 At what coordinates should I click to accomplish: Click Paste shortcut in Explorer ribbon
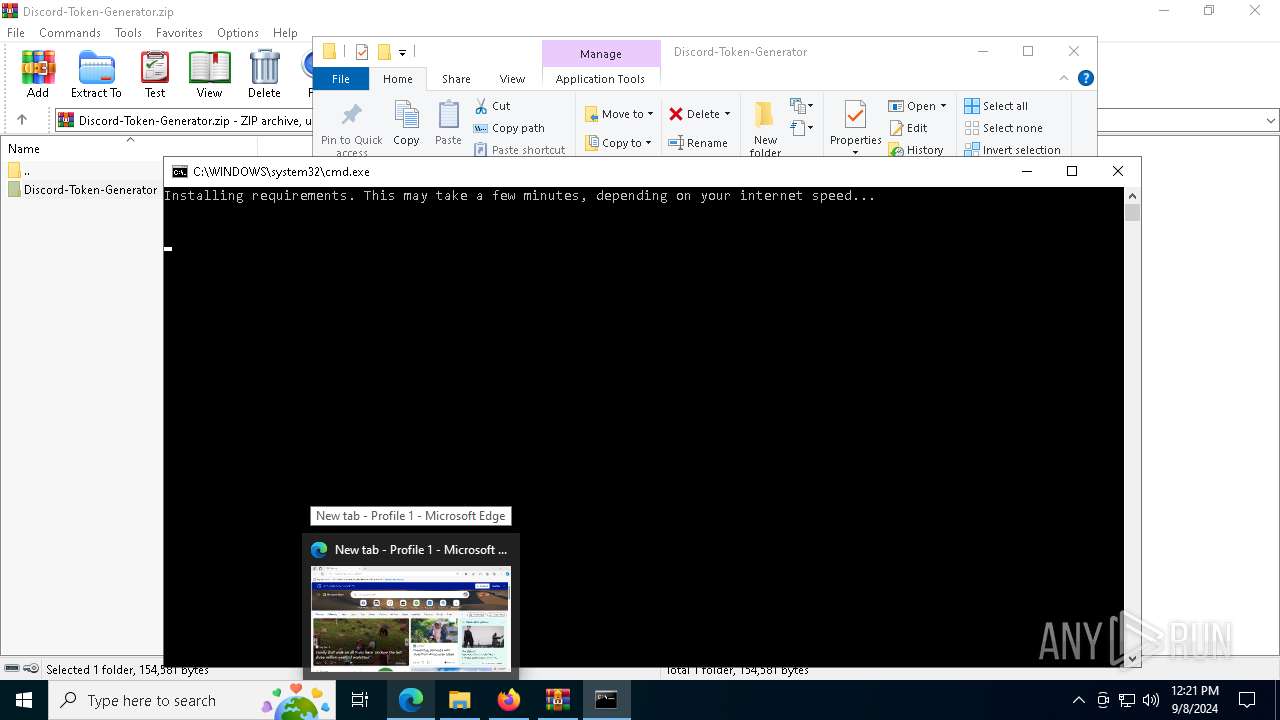click(x=520, y=150)
